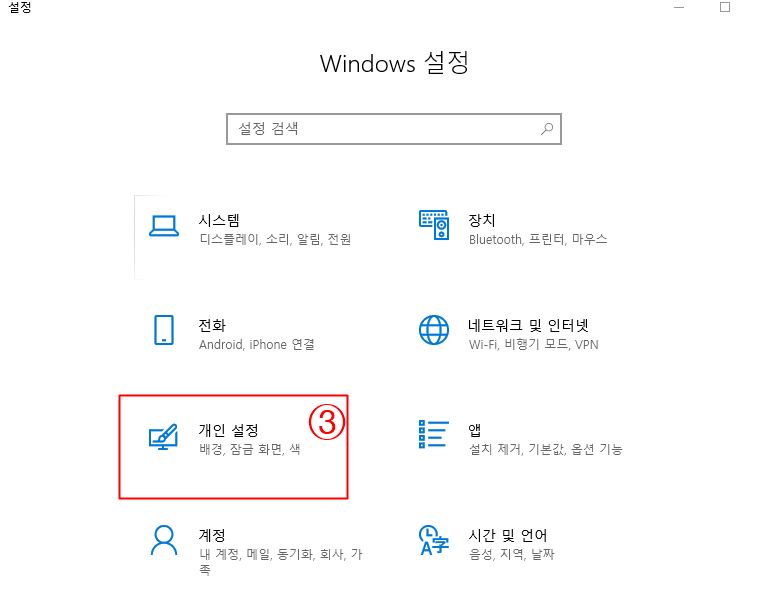This screenshot has height=605, width=763.
Task: Select the 계정 category label
Action: 212,535
